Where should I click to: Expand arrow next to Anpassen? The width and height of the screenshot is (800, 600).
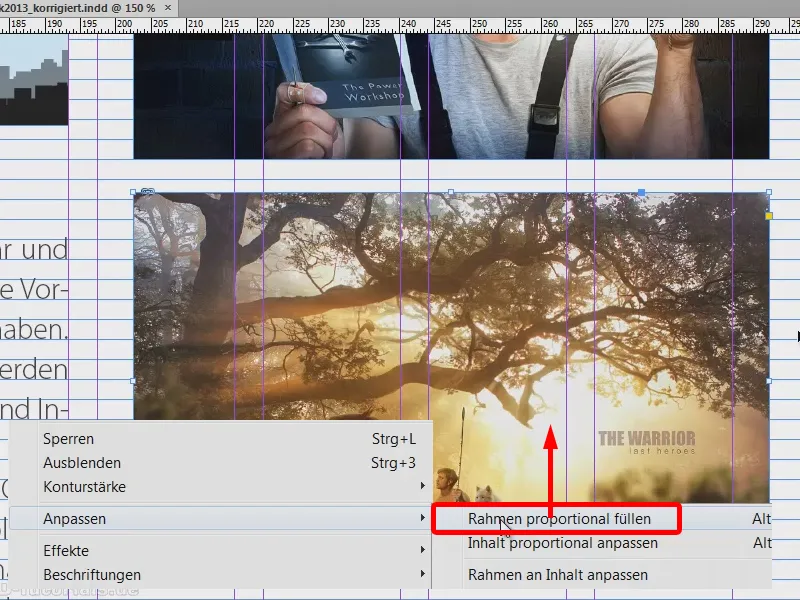point(422,518)
